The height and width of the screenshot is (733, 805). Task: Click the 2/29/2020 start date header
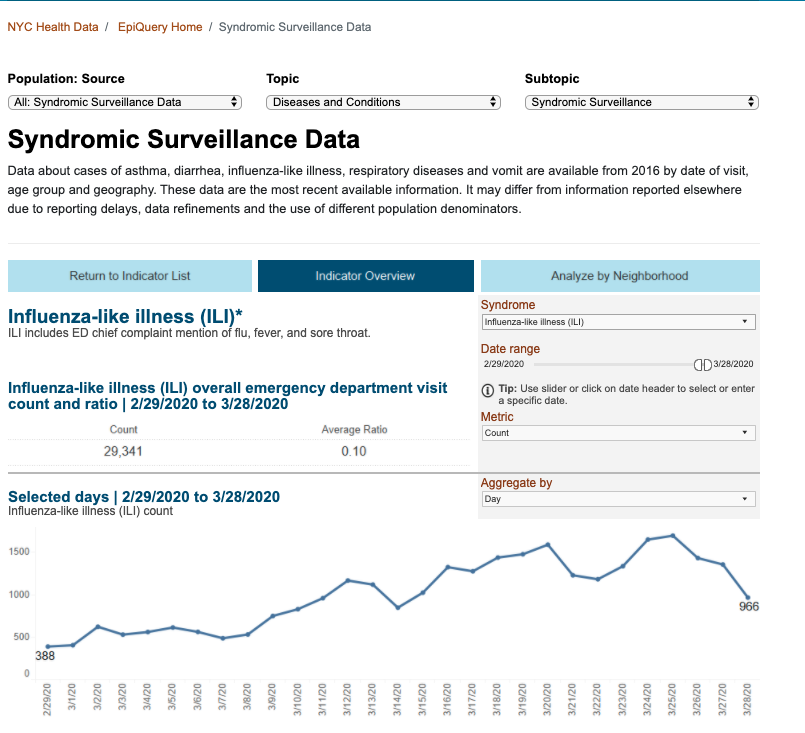coord(504,364)
